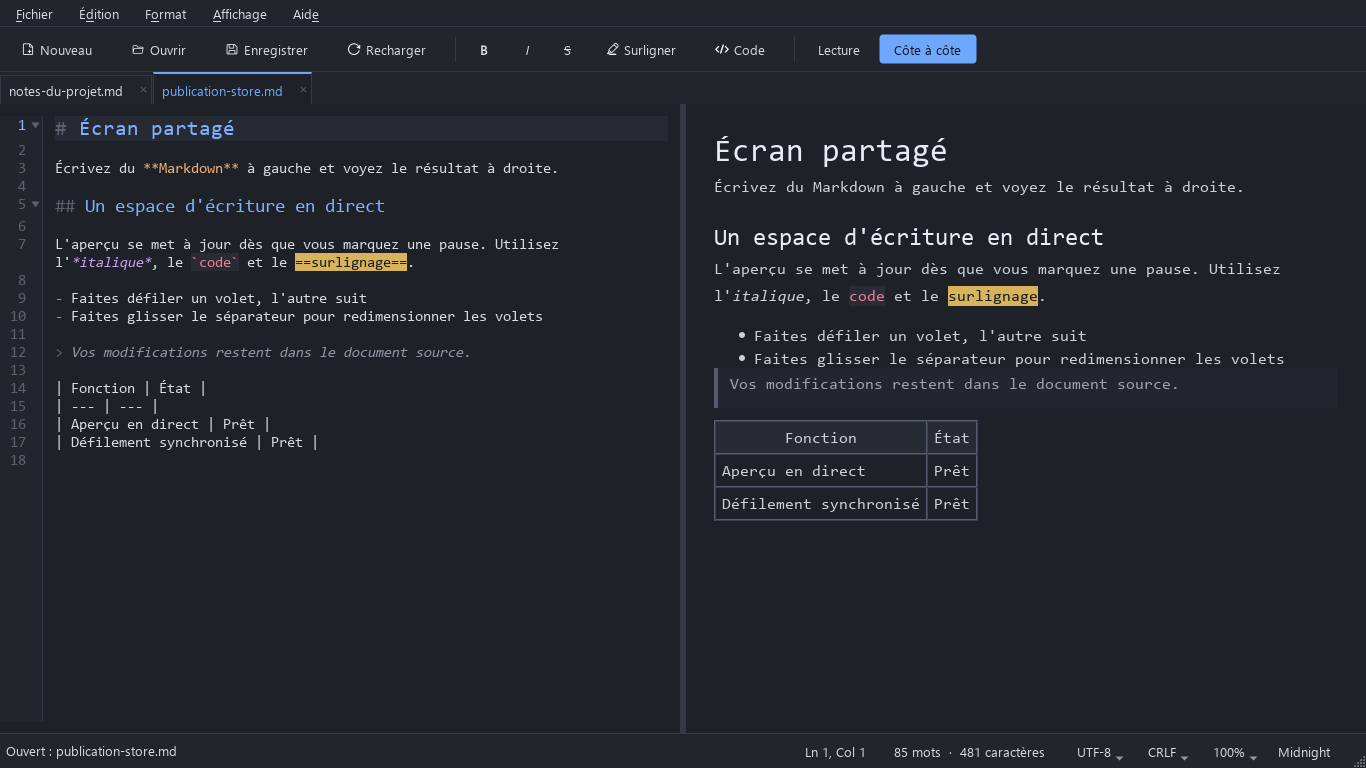Click the 'Défilement synchronisé' preview table cell
Viewport: 1366px width, 768px height.
click(x=821, y=504)
